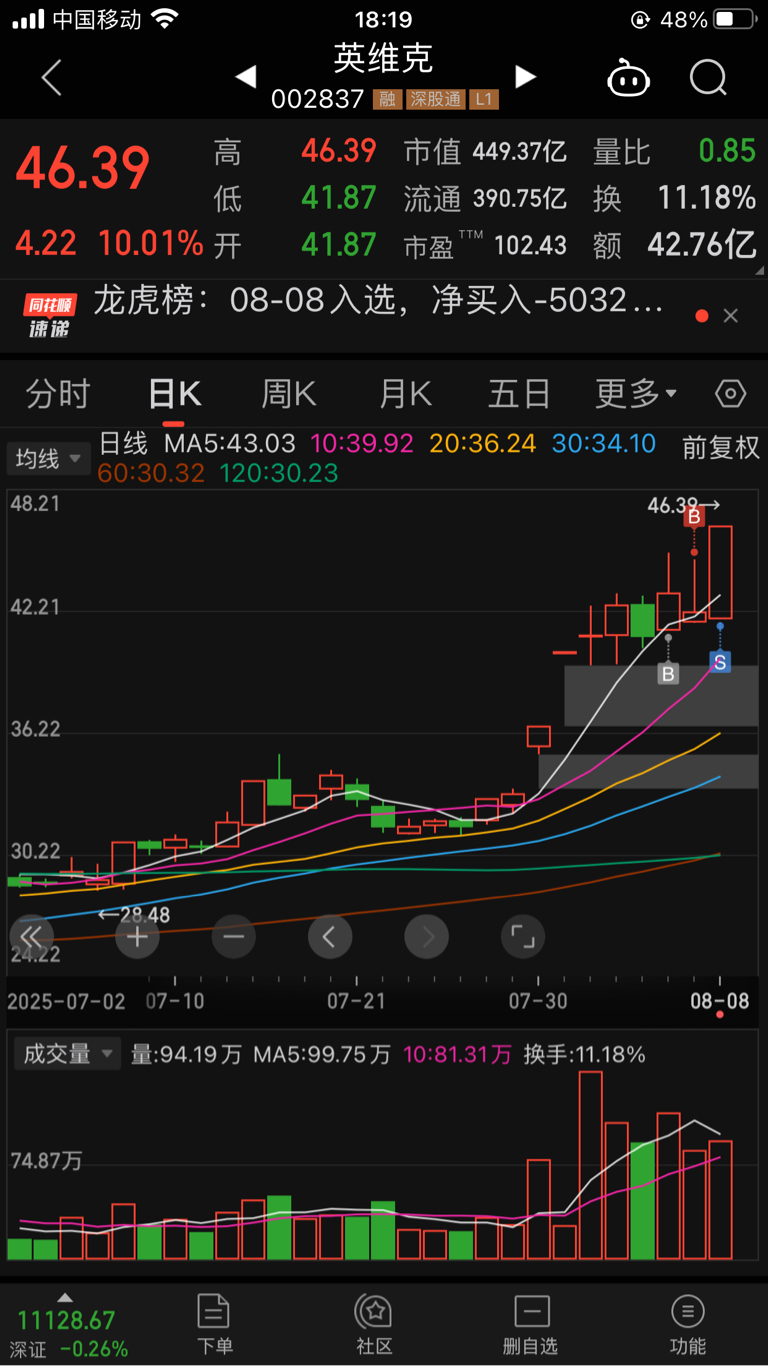This screenshot has width=768, height=1366.
Task: Open search with magnifier icon
Action: [708, 77]
